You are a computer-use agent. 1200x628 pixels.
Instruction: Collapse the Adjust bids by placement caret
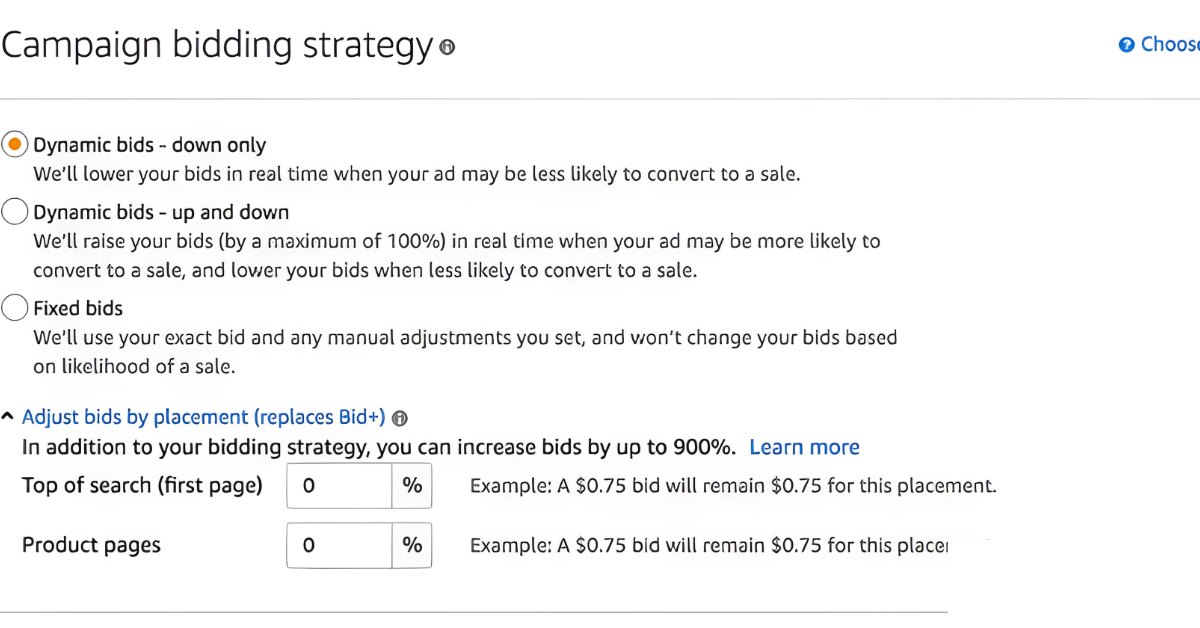(8, 417)
